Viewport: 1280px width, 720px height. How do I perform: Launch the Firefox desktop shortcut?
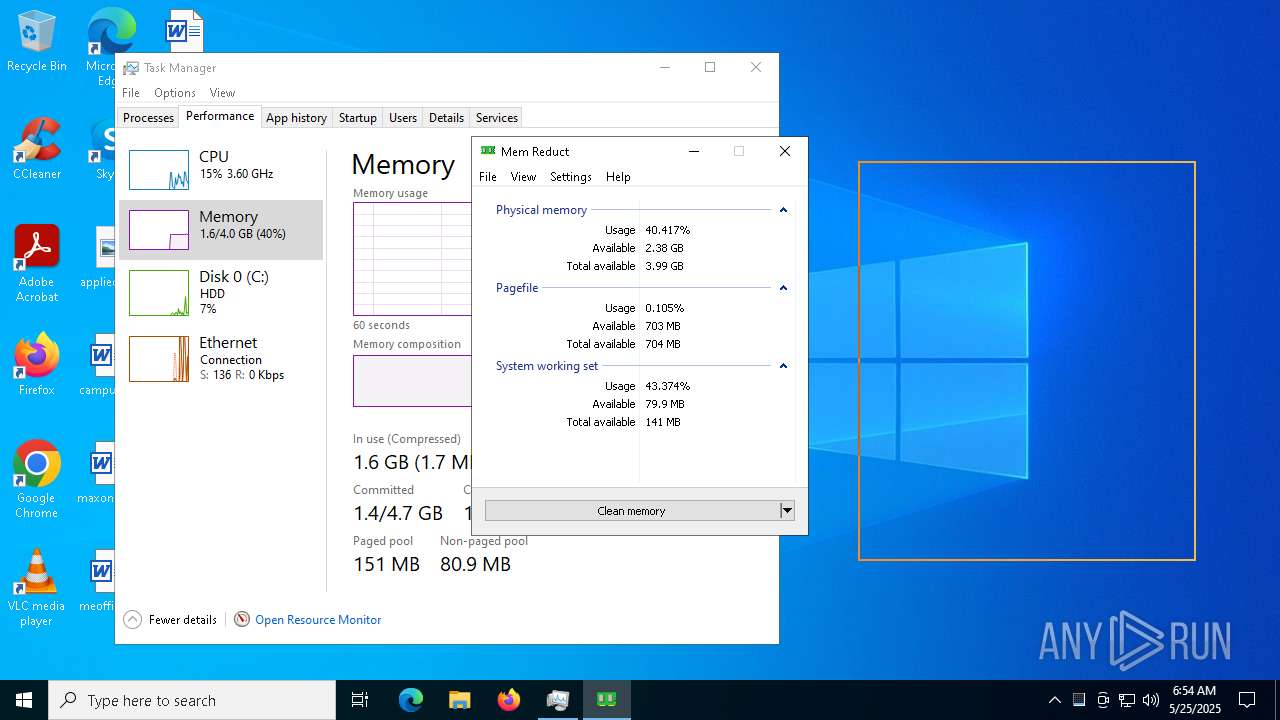[36, 364]
